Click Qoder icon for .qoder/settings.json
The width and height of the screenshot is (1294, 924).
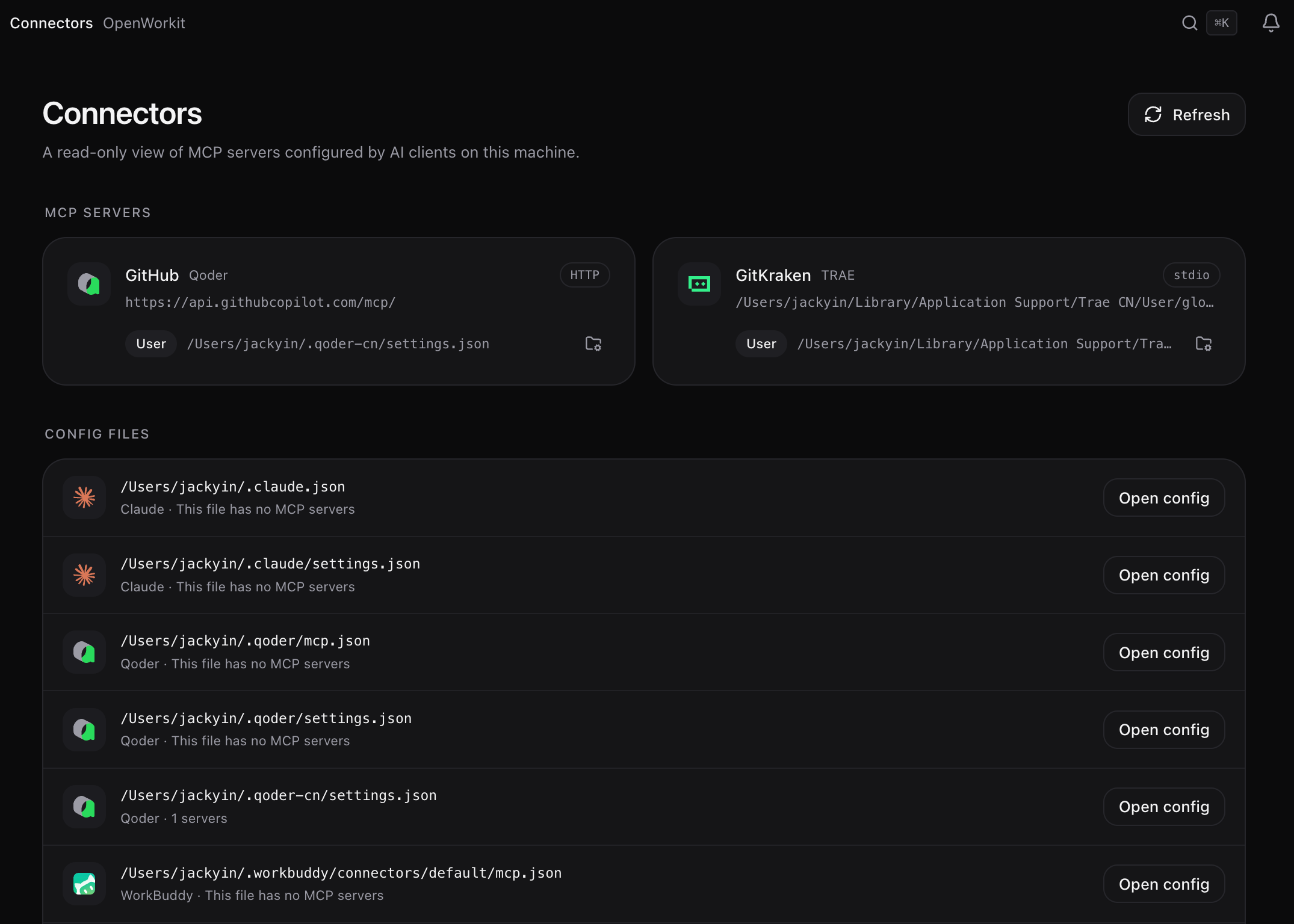coord(84,730)
